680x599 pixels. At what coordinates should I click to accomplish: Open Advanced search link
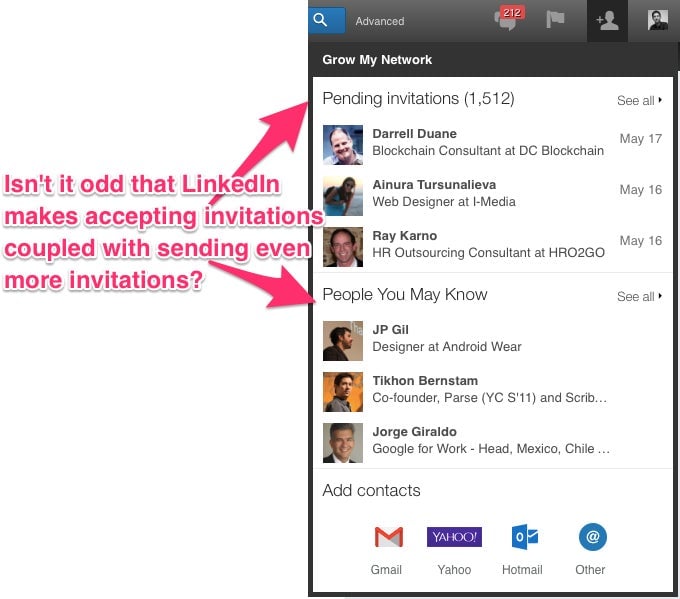pyautogui.click(x=379, y=21)
